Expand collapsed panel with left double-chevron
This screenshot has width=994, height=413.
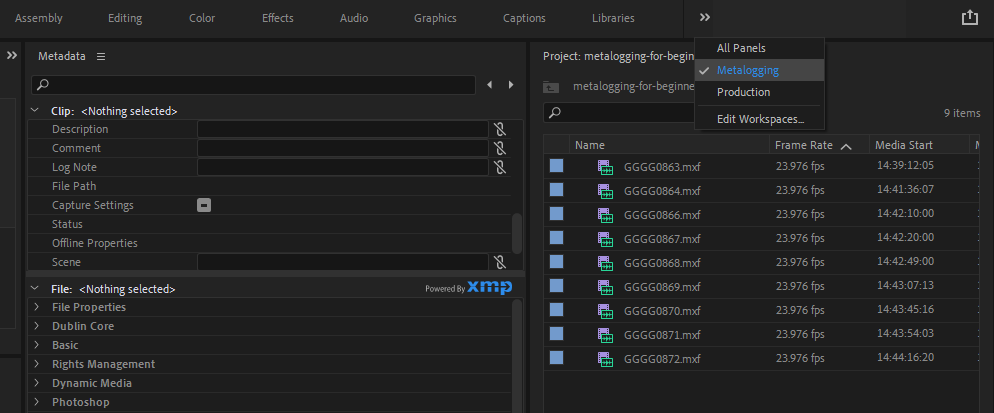(x=12, y=56)
